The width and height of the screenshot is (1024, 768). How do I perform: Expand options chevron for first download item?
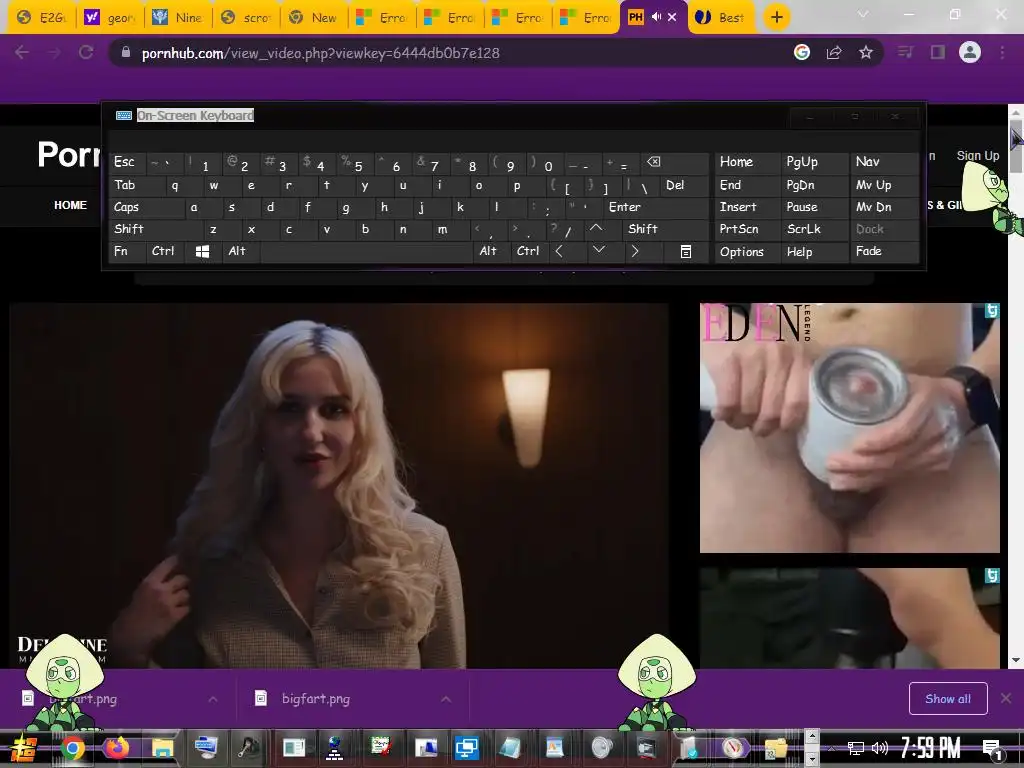212,699
